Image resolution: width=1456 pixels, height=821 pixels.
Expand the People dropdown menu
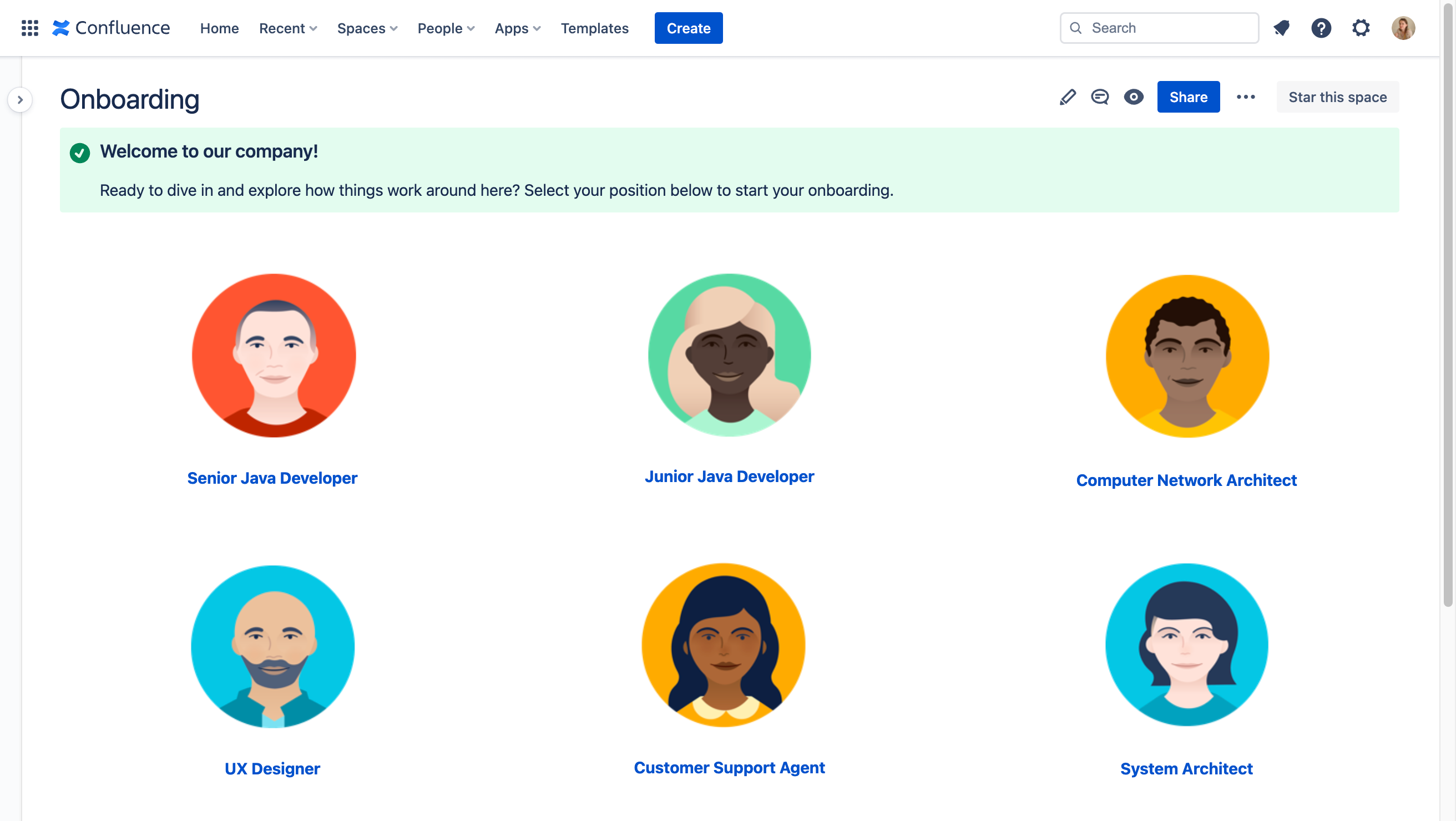tap(447, 27)
